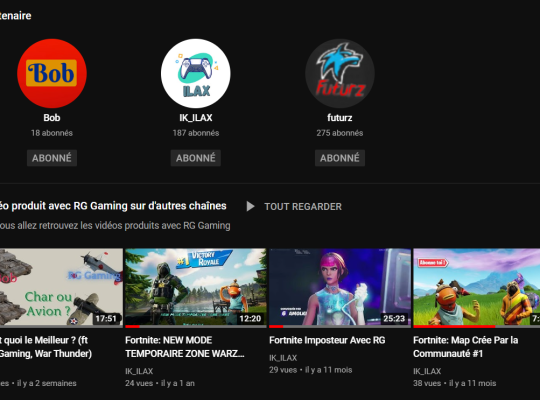The height and width of the screenshot is (400, 540).
Task: Open video title Fortnite: NEW MODE TEMPORAIRE ZONE WARZ
Action: (185, 347)
